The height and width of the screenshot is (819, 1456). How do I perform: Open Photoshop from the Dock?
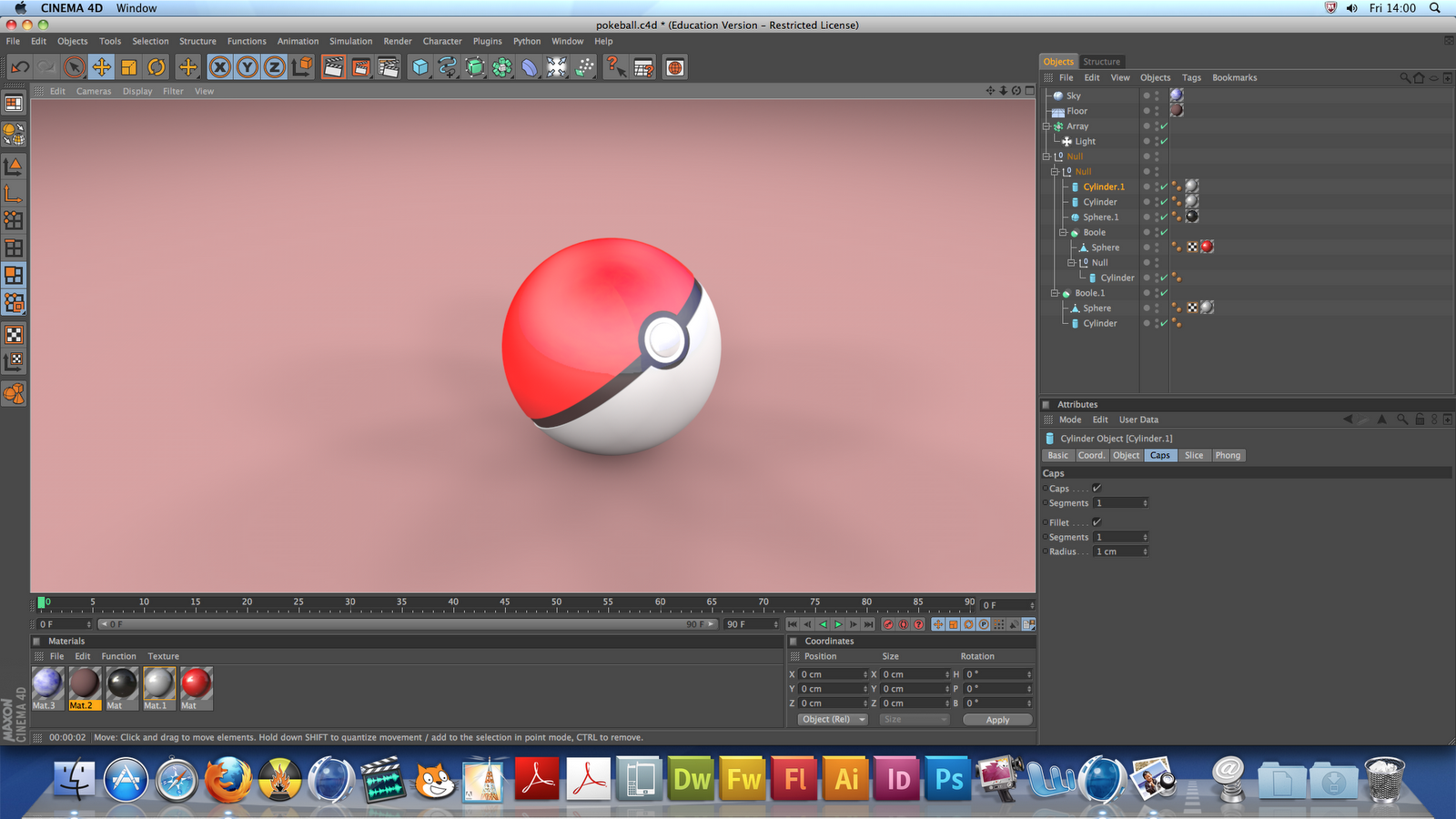pos(948,779)
